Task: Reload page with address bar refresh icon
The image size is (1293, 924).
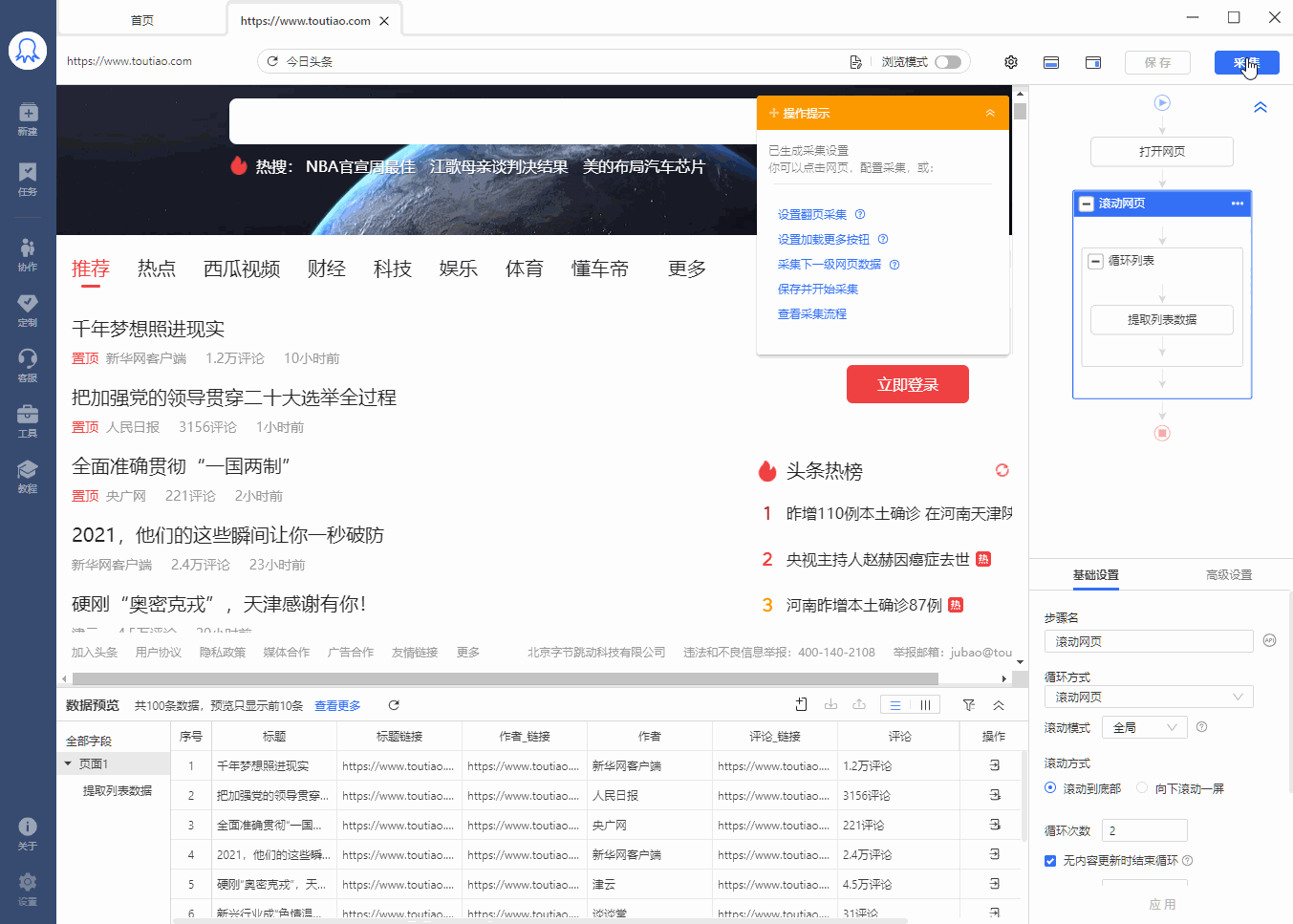Action: pyautogui.click(x=272, y=61)
